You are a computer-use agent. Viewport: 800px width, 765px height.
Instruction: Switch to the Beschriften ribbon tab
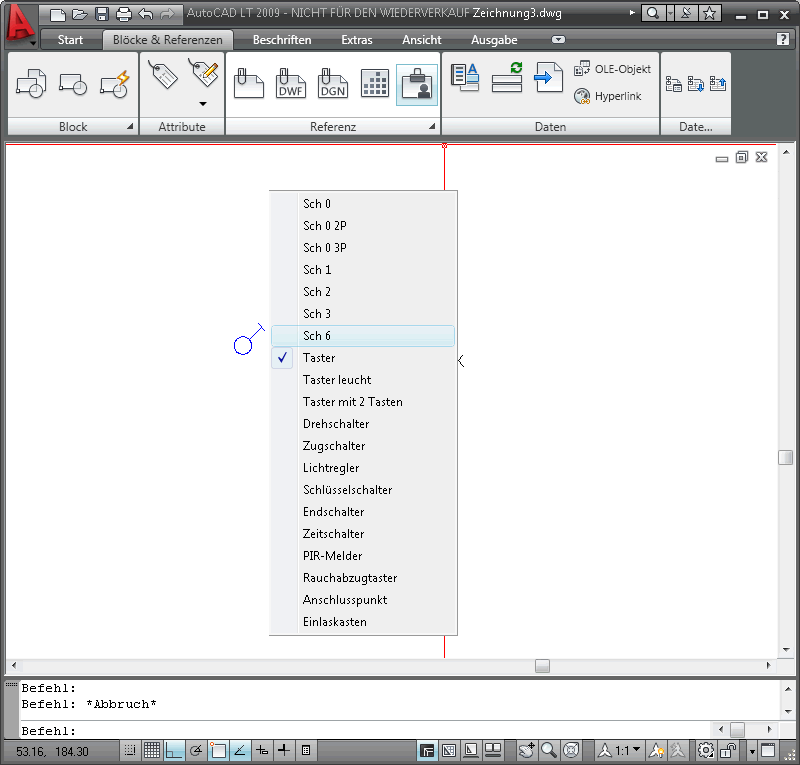click(x=281, y=40)
